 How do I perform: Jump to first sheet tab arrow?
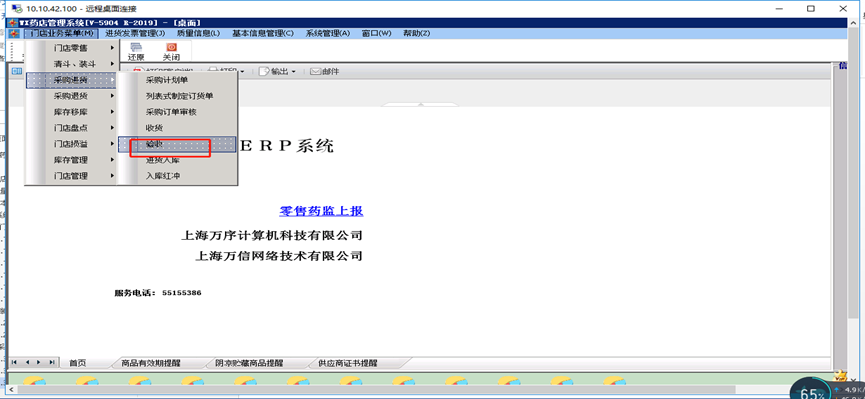pyautogui.click(x=14, y=362)
